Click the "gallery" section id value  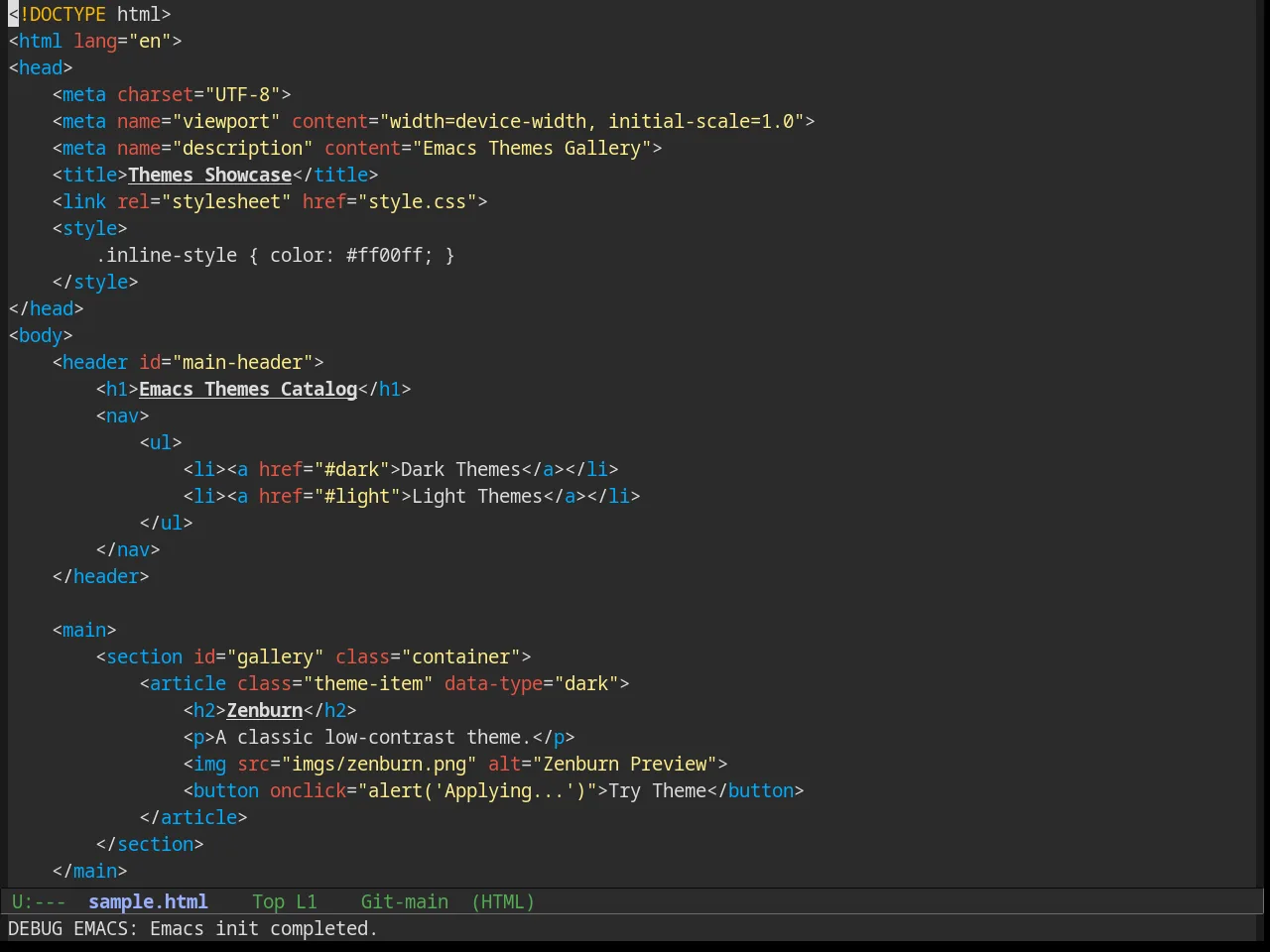[x=276, y=656]
